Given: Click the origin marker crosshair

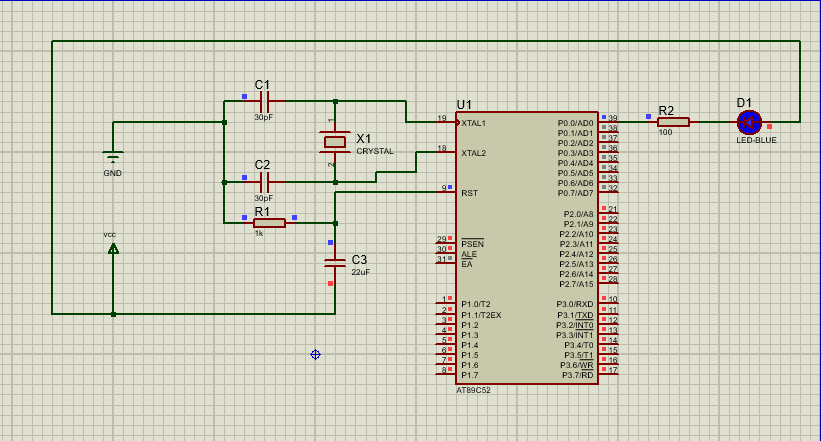Looking at the screenshot, I should coord(315,354).
